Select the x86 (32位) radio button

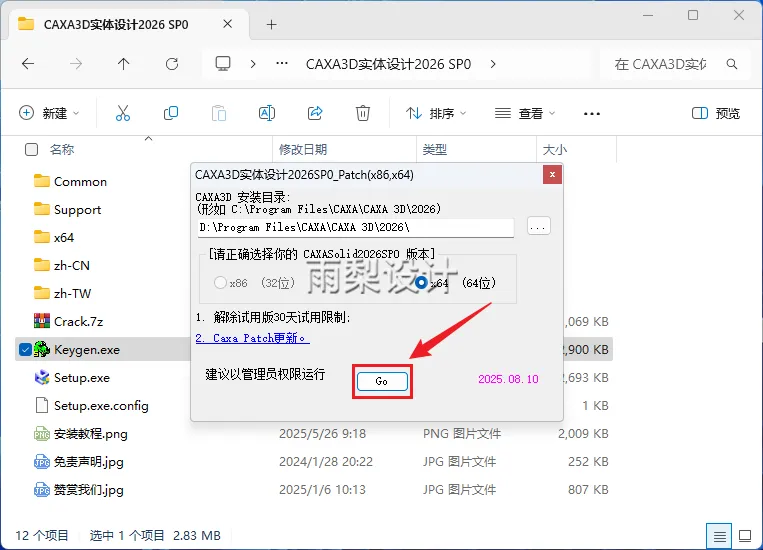(x=220, y=282)
